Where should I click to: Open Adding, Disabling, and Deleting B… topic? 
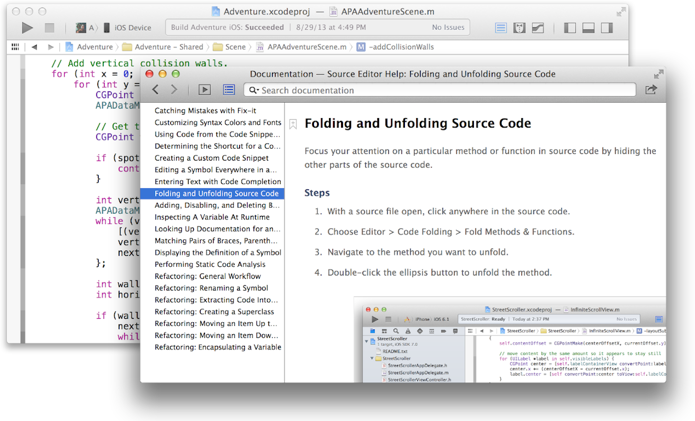217,205
